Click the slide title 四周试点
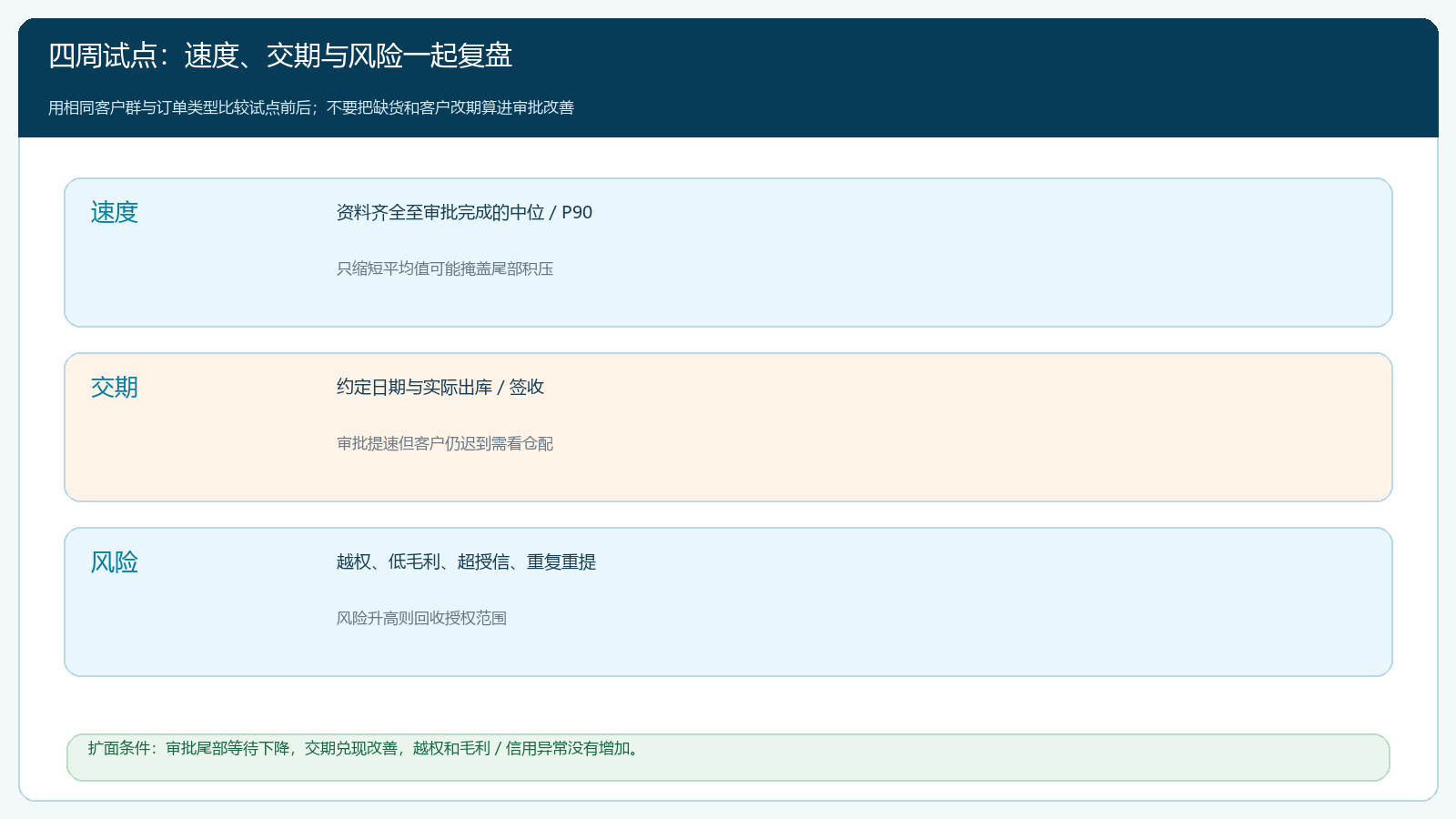Screen dimensions: 1456x819 (280, 56)
